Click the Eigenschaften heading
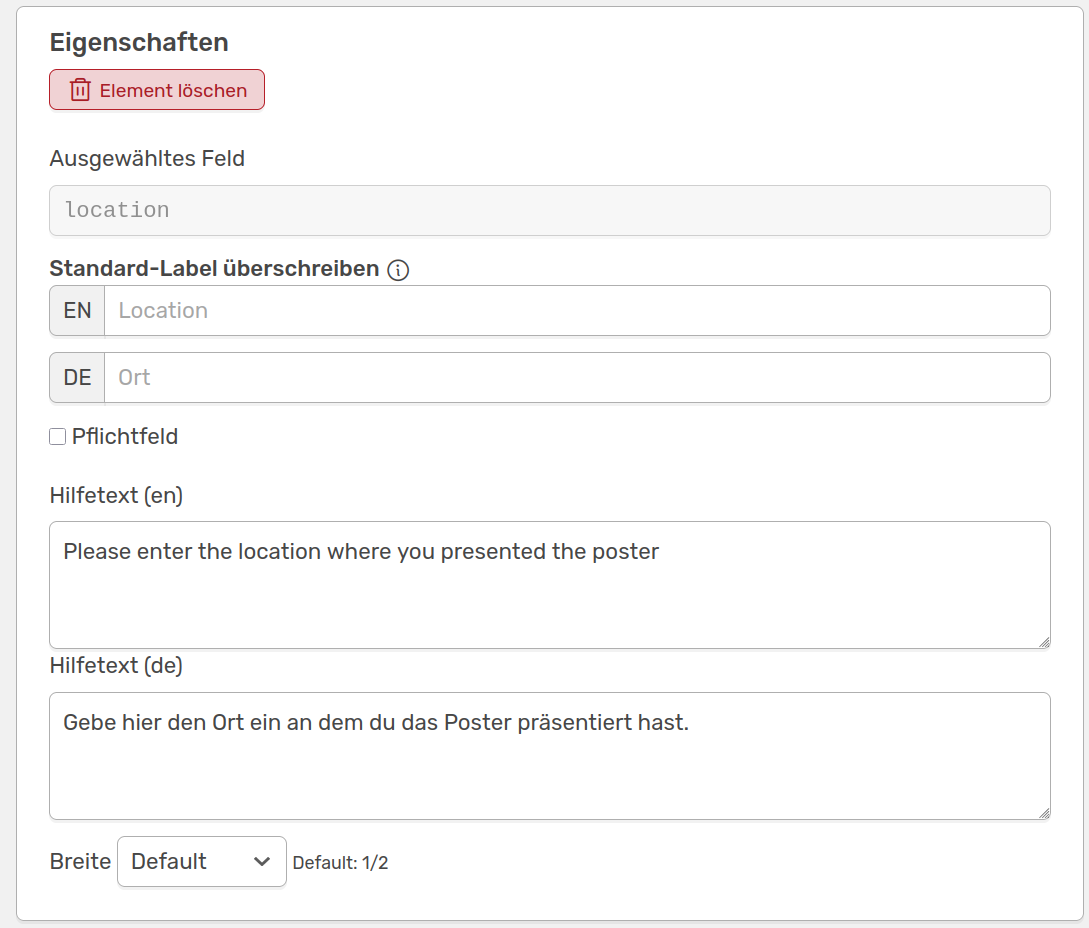Viewport: 1089px width, 928px height. click(x=139, y=42)
